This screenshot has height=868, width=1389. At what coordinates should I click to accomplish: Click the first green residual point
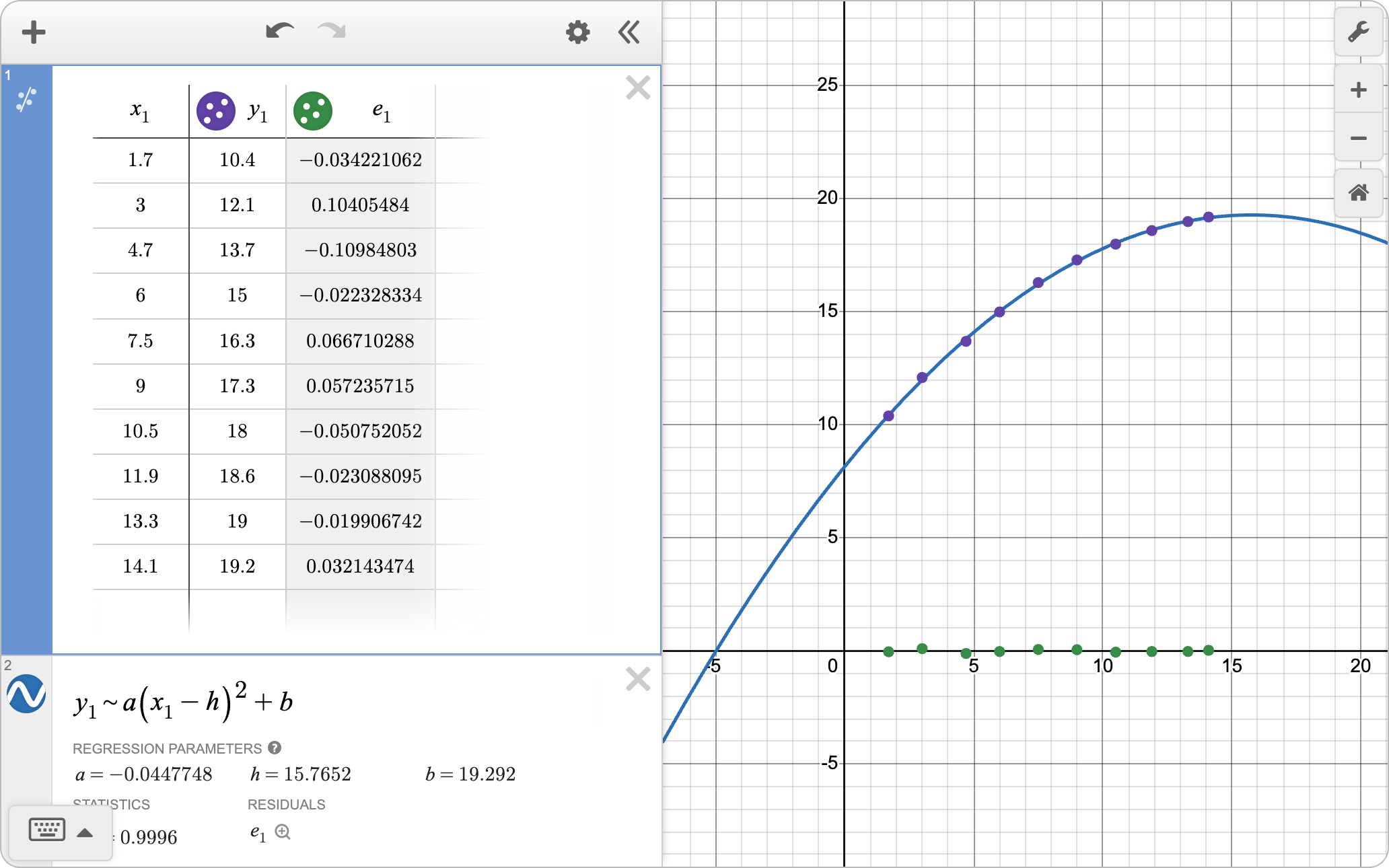888,651
